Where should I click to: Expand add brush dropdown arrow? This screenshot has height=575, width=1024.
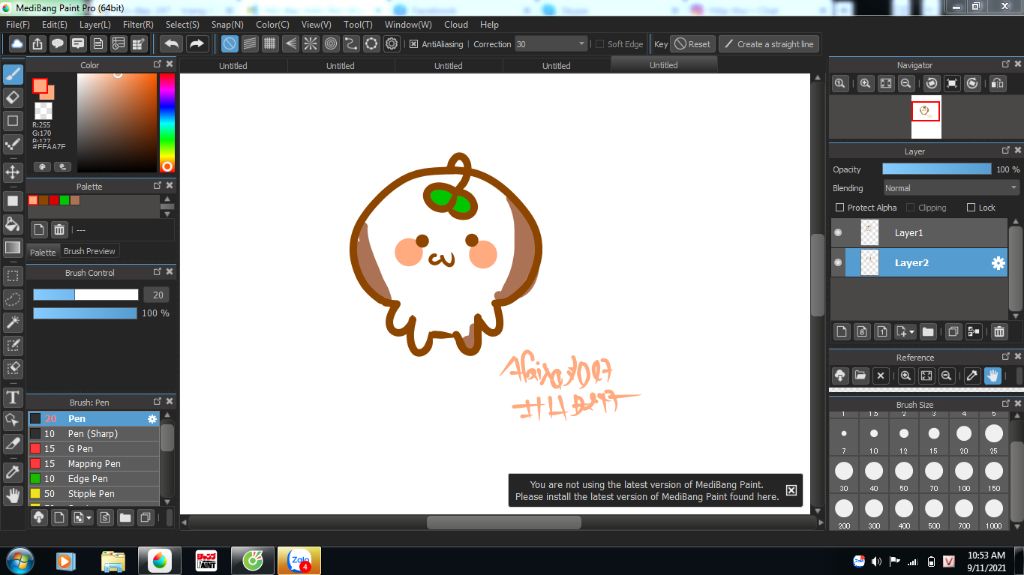coord(89,518)
